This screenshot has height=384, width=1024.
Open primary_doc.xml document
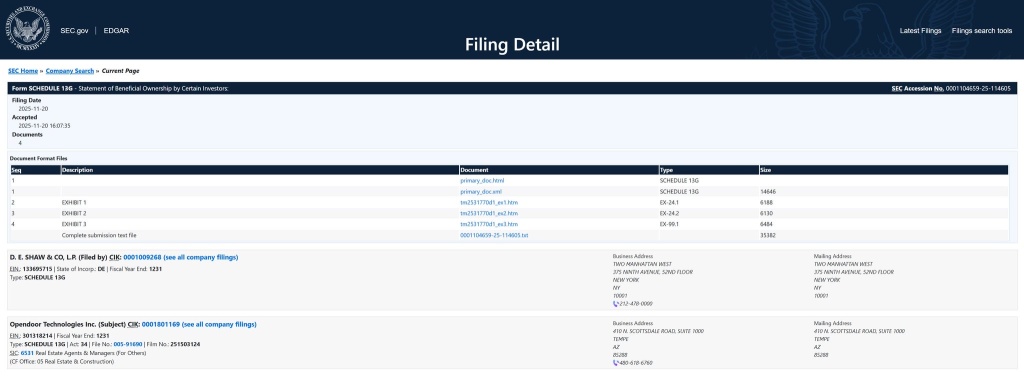(481, 192)
